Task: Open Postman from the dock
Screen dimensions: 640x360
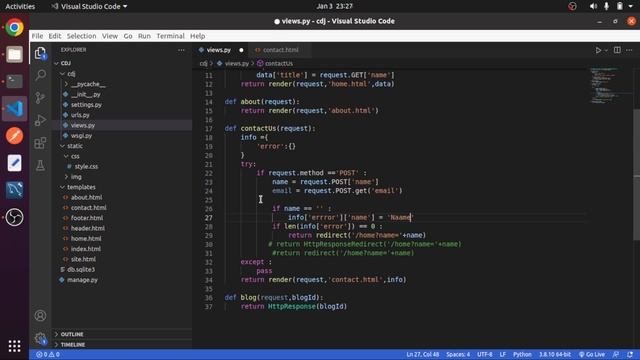Action: coord(14,136)
